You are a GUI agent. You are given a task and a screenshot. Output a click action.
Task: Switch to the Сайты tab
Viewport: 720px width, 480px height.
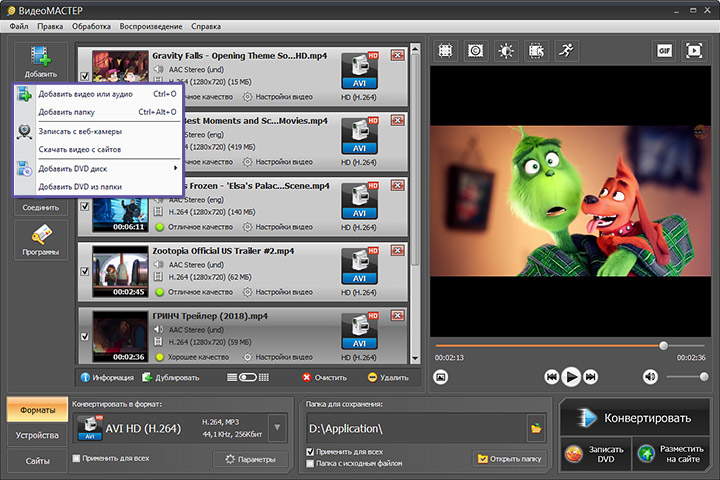coord(38,461)
